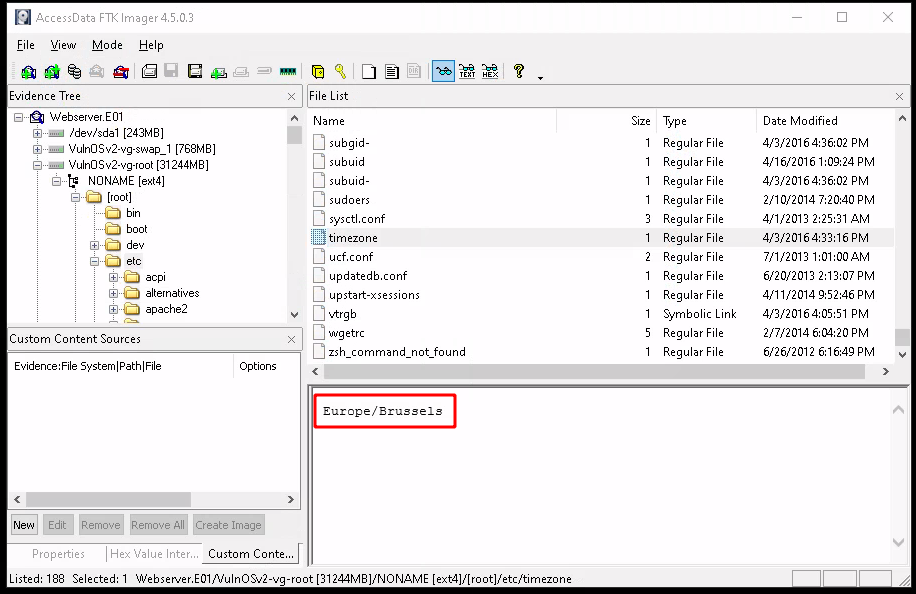Click the greyed Export Directory Listing icon
Screen dimensions: 916x594
point(414,71)
